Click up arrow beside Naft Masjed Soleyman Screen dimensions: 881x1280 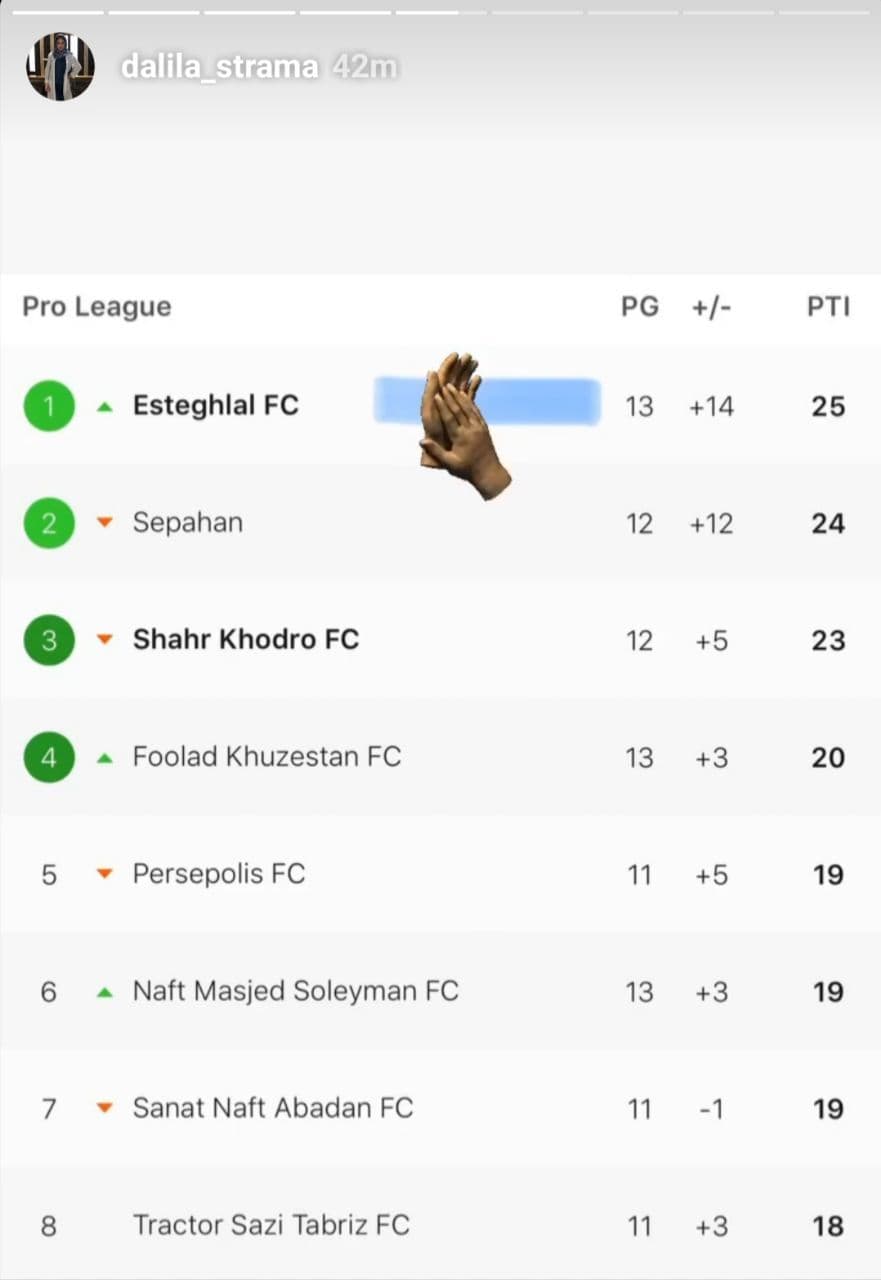[x=105, y=992]
